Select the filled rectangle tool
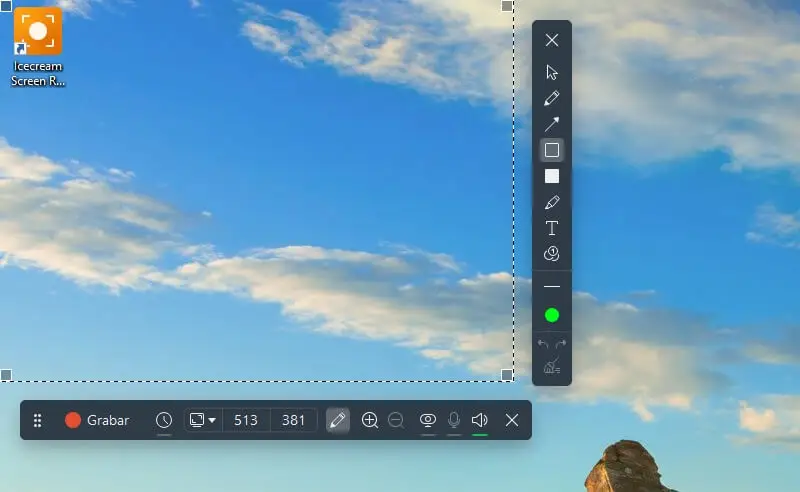This screenshot has width=800, height=492. pyautogui.click(x=552, y=176)
